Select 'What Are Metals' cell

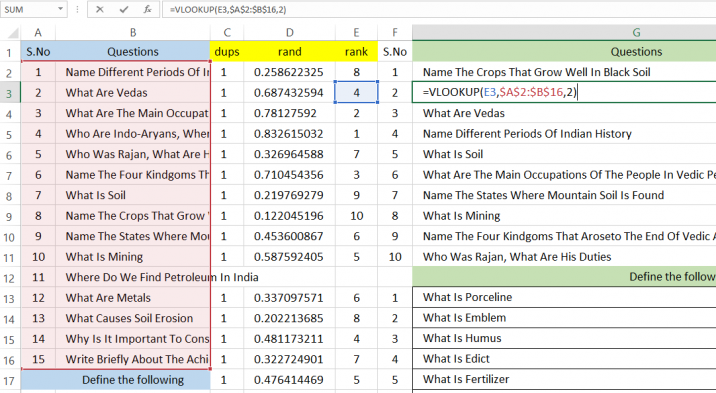133,298
